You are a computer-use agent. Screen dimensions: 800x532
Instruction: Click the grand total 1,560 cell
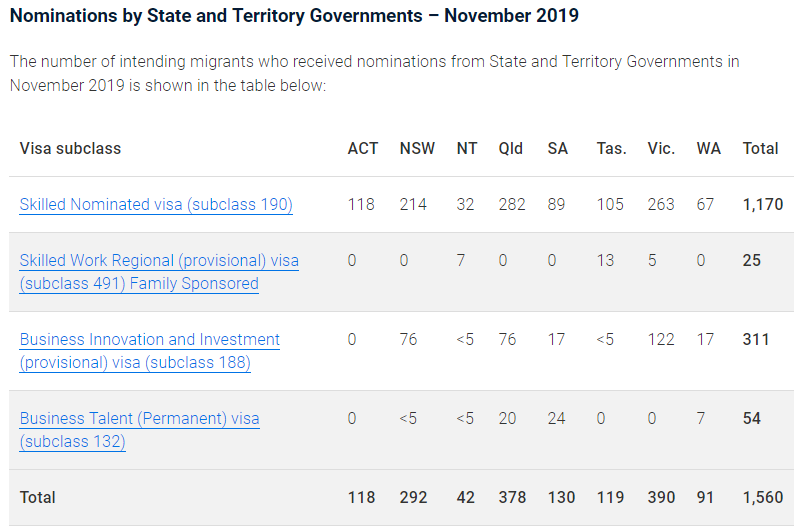762,497
